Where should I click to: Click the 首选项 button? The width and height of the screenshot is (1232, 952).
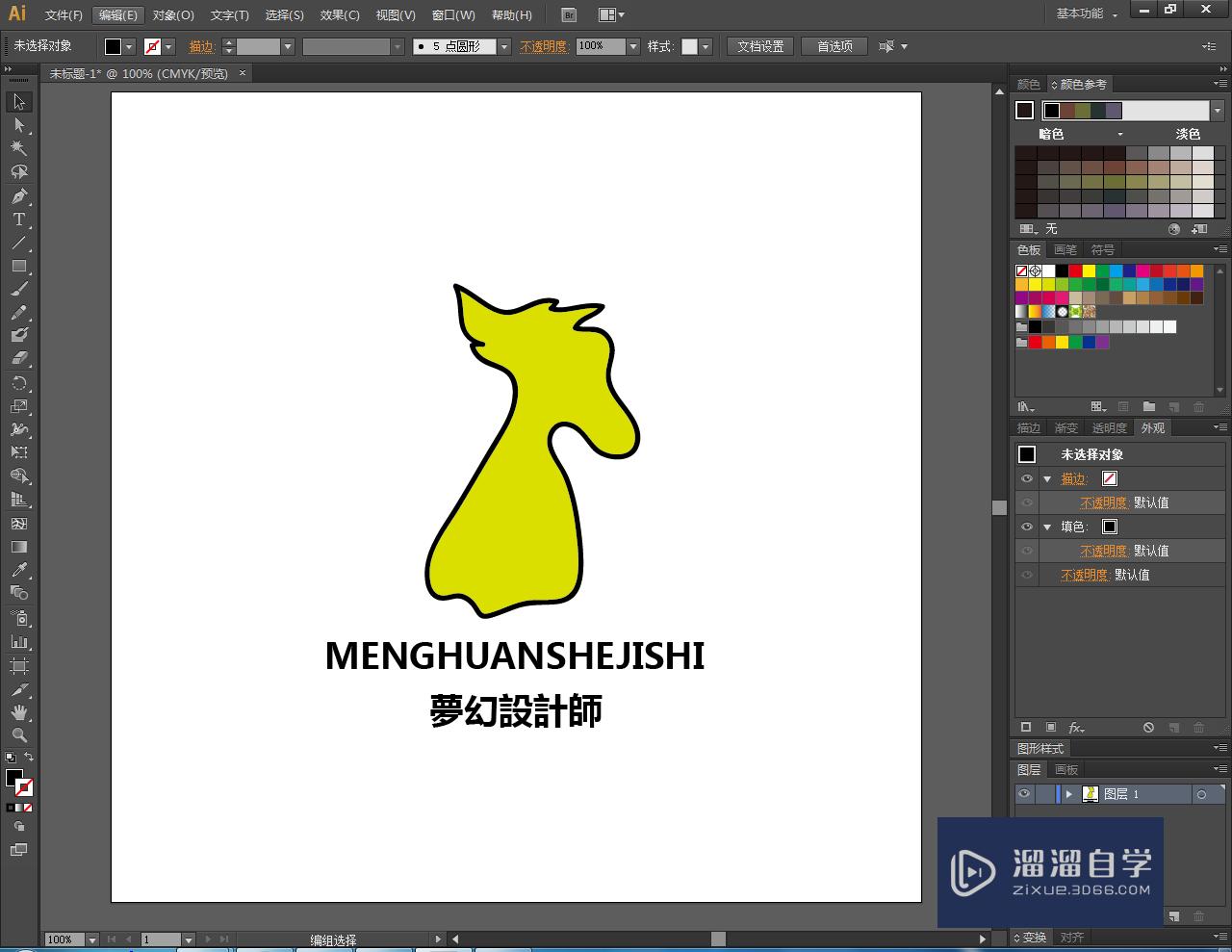[834, 46]
